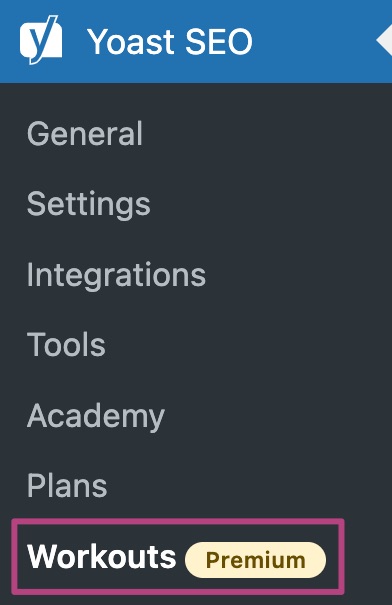Click the Plans text link
Screen dimensions: 392x605
pyautogui.click(x=67, y=485)
